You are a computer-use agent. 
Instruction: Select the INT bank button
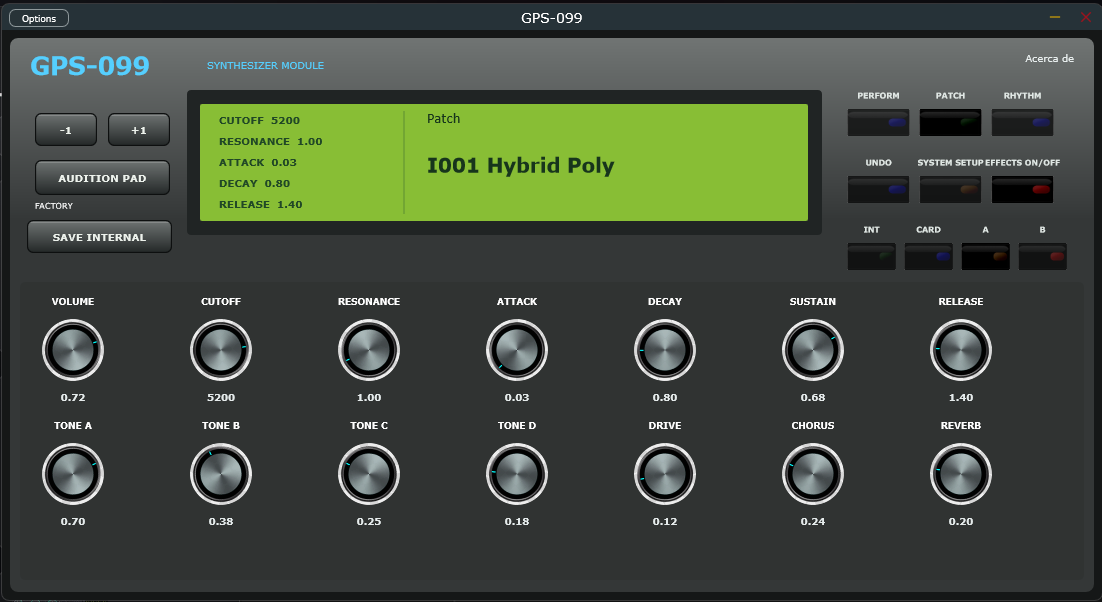tap(871, 256)
